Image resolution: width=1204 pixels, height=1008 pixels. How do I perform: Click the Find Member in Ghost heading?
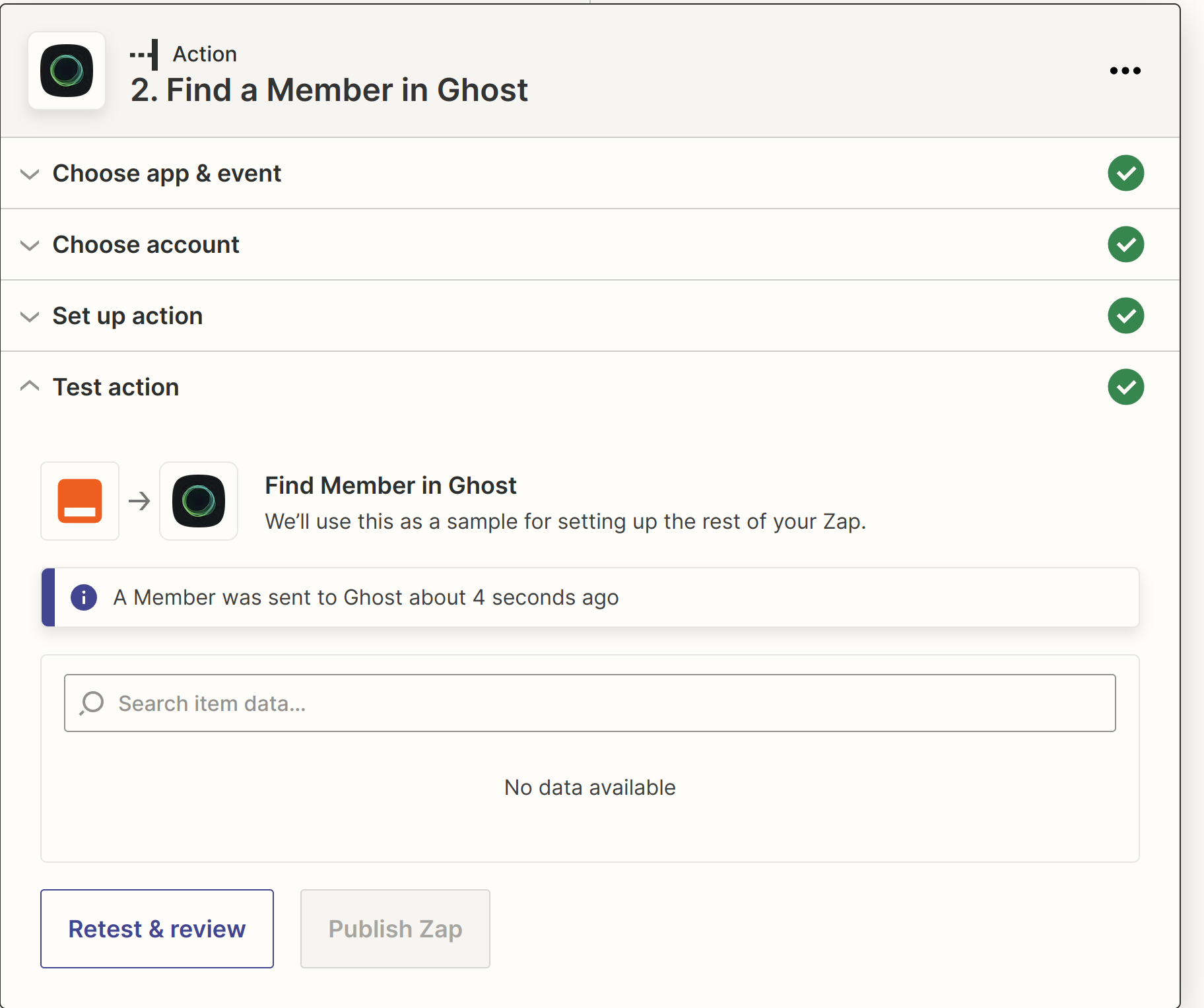pyautogui.click(x=391, y=486)
